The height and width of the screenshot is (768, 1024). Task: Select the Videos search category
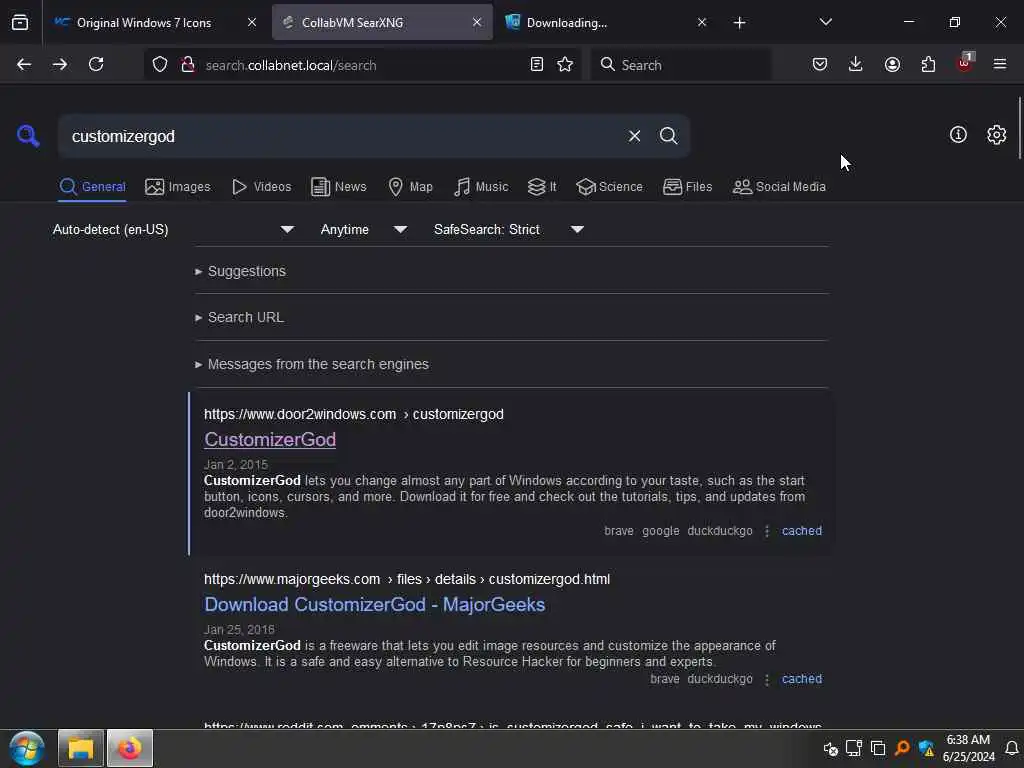[x=261, y=187]
